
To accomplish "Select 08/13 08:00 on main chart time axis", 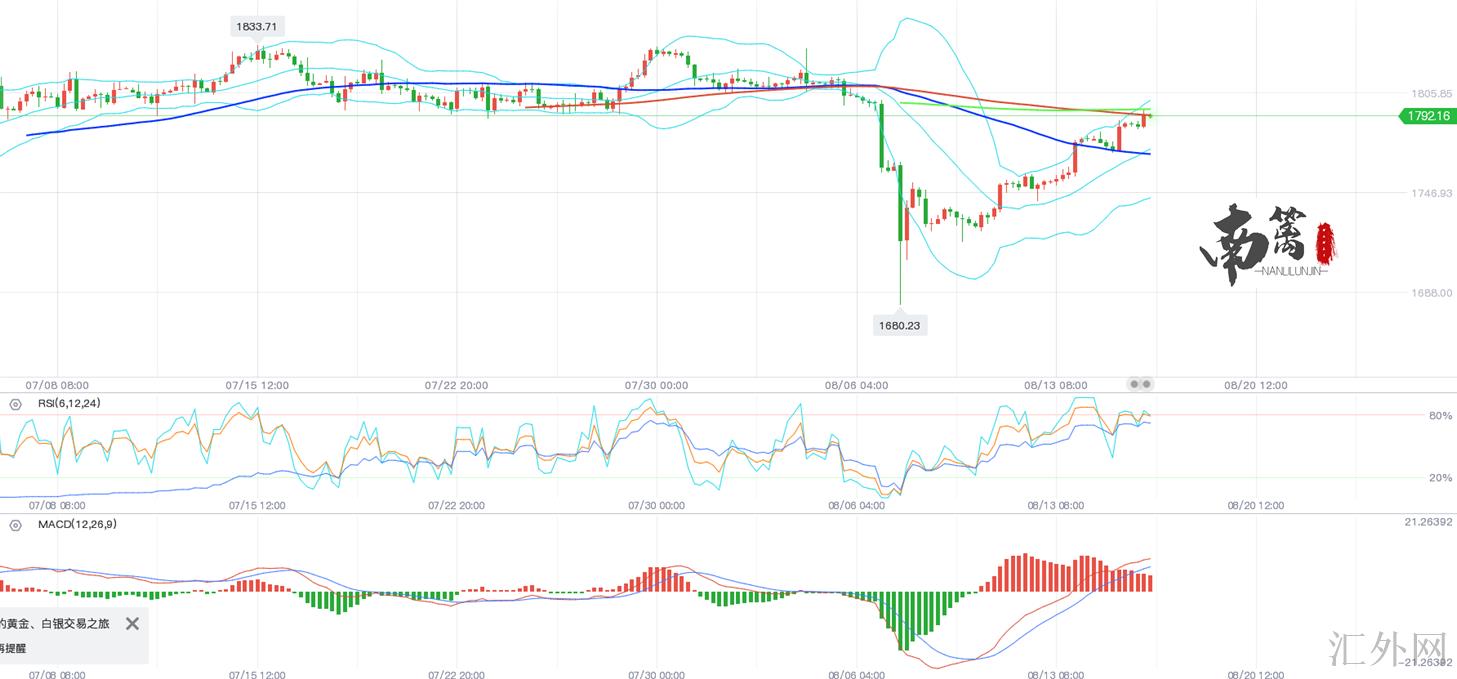I will pyautogui.click(x=1056, y=385).
